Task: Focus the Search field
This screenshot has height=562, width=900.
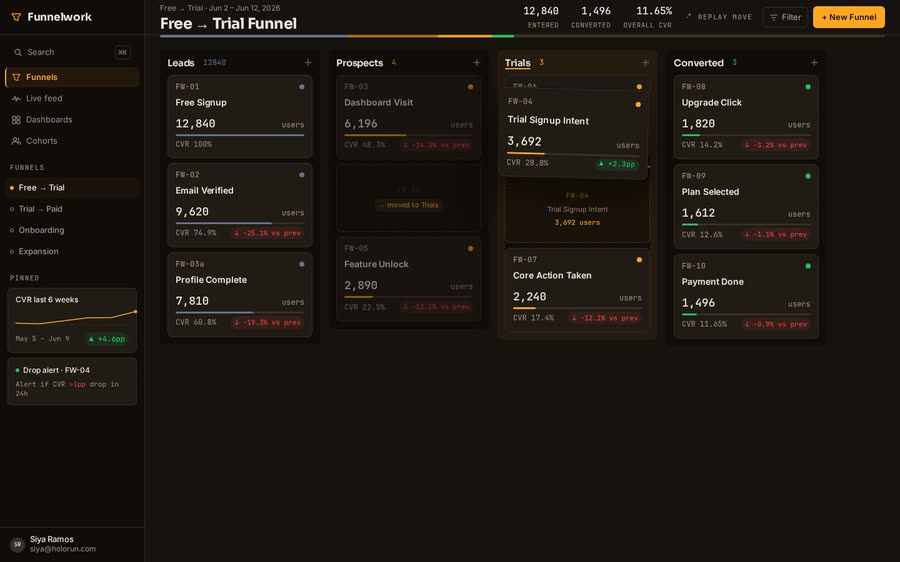Action: click(x=72, y=52)
